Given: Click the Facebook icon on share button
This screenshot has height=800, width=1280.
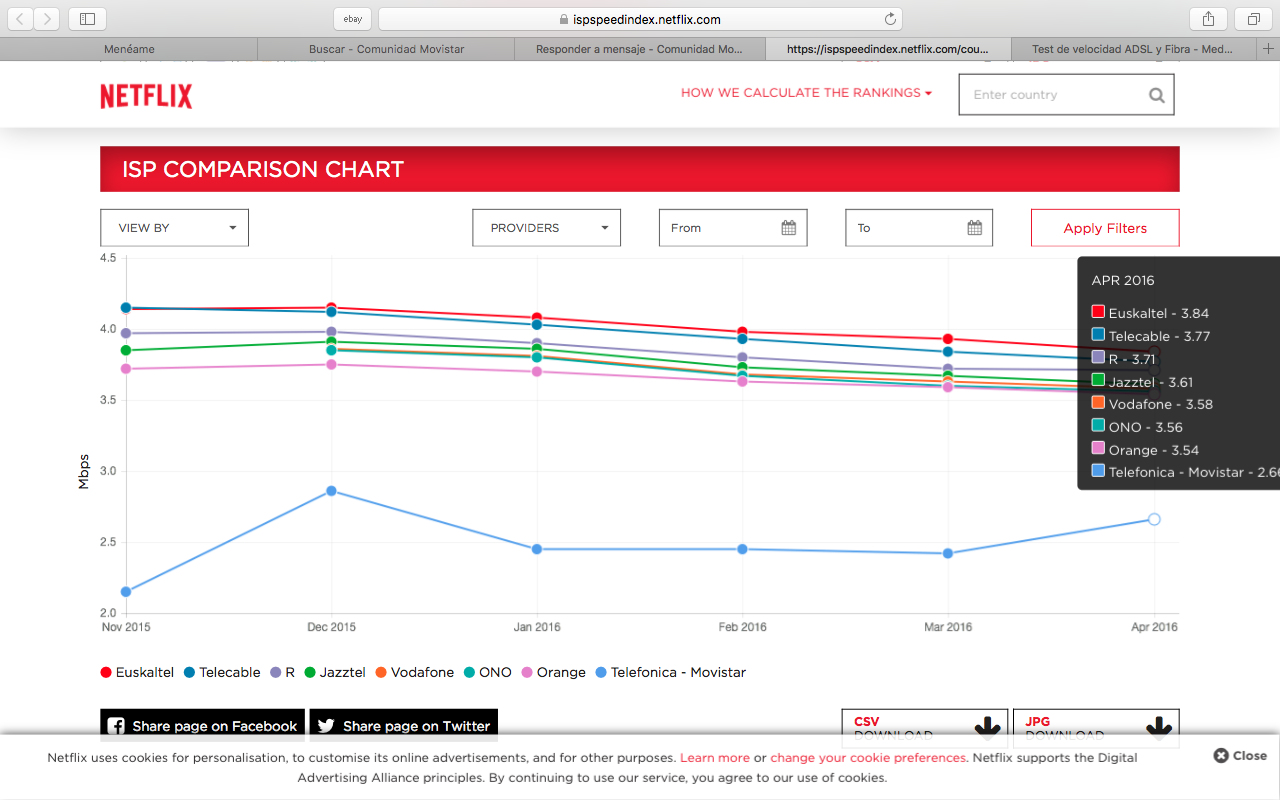Looking at the screenshot, I should [116, 726].
